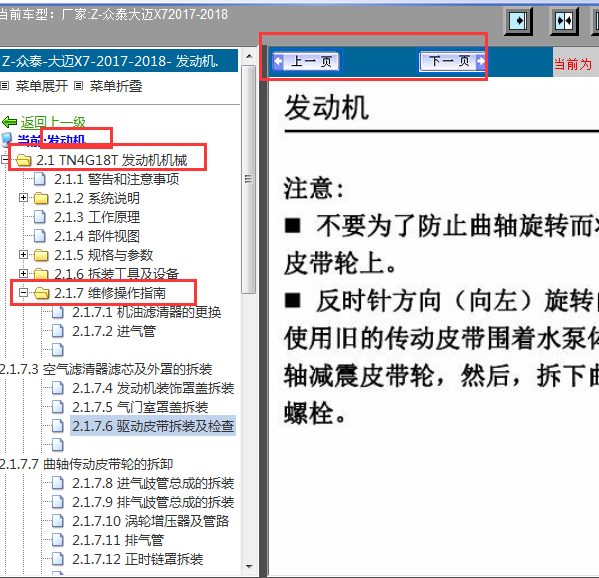Viewport: 599px width, 578px height.
Task: Open 2.1.7.2 进气管 page
Action: click(x=114, y=331)
